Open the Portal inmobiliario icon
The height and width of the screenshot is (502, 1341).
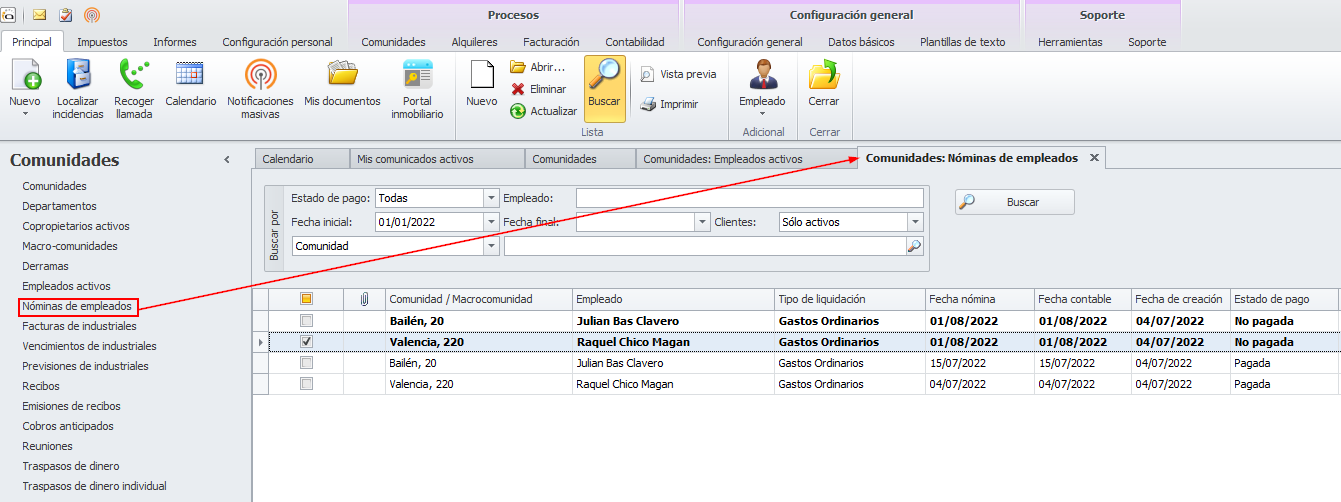click(x=417, y=76)
